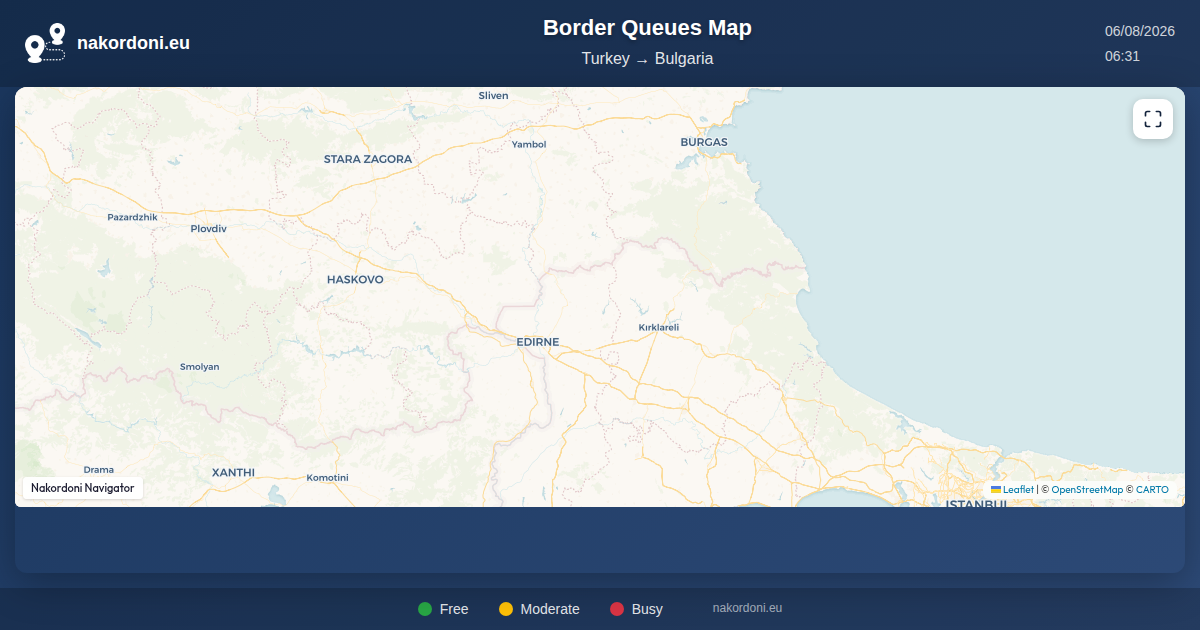1200x630 pixels.
Task: Open the Leaflet attribution link
Action: pos(1012,490)
